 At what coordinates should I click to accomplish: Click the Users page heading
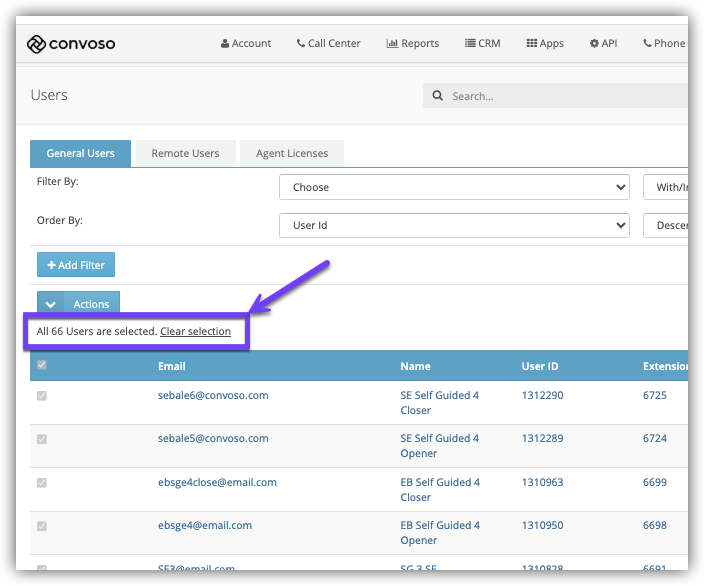coord(49,95)
